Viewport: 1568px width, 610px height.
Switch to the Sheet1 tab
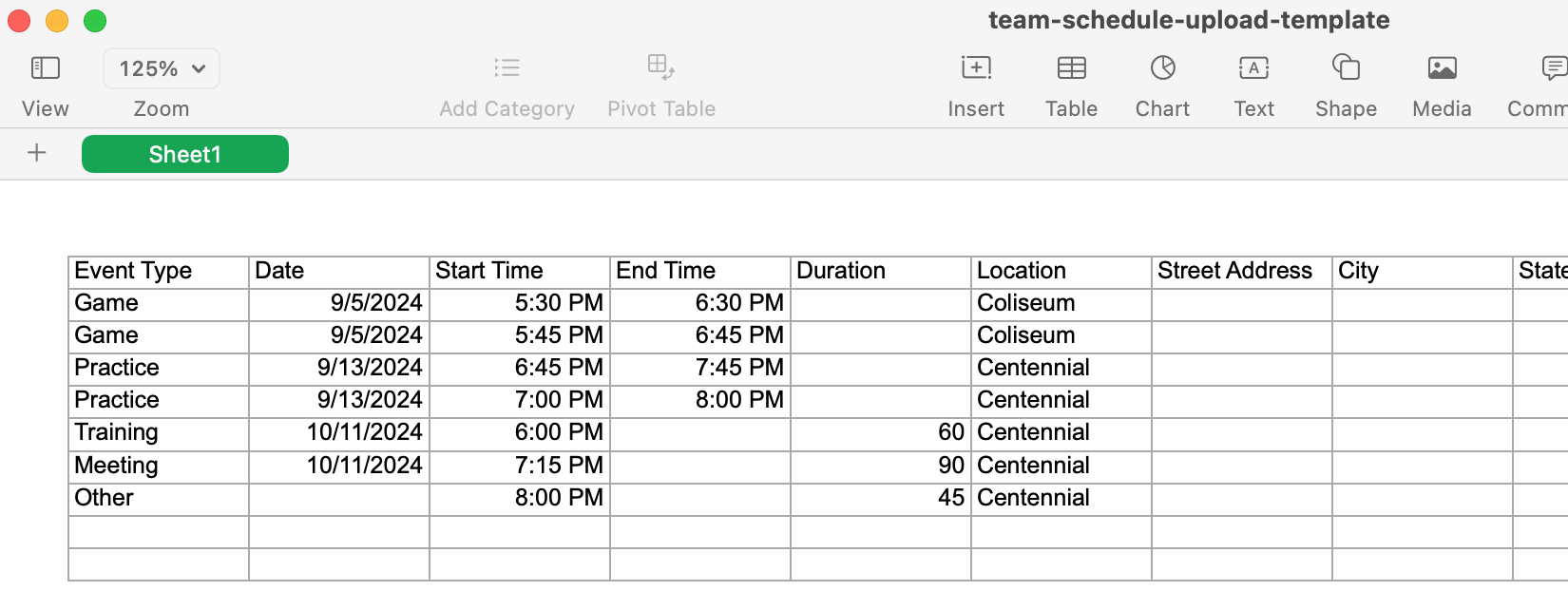click(185, 154)
